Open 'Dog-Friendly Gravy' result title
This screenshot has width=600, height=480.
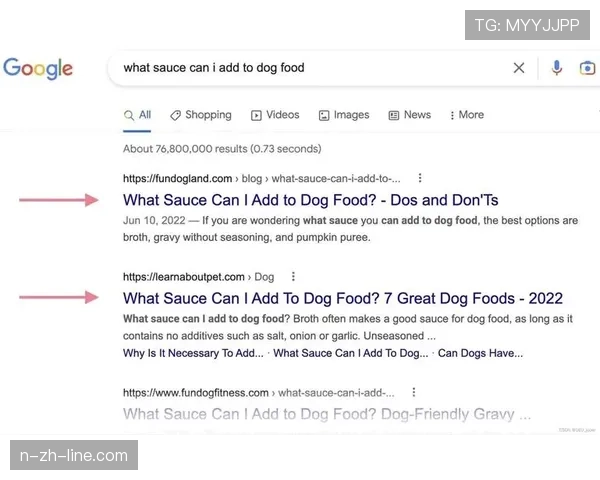click(x=327, y=414)
